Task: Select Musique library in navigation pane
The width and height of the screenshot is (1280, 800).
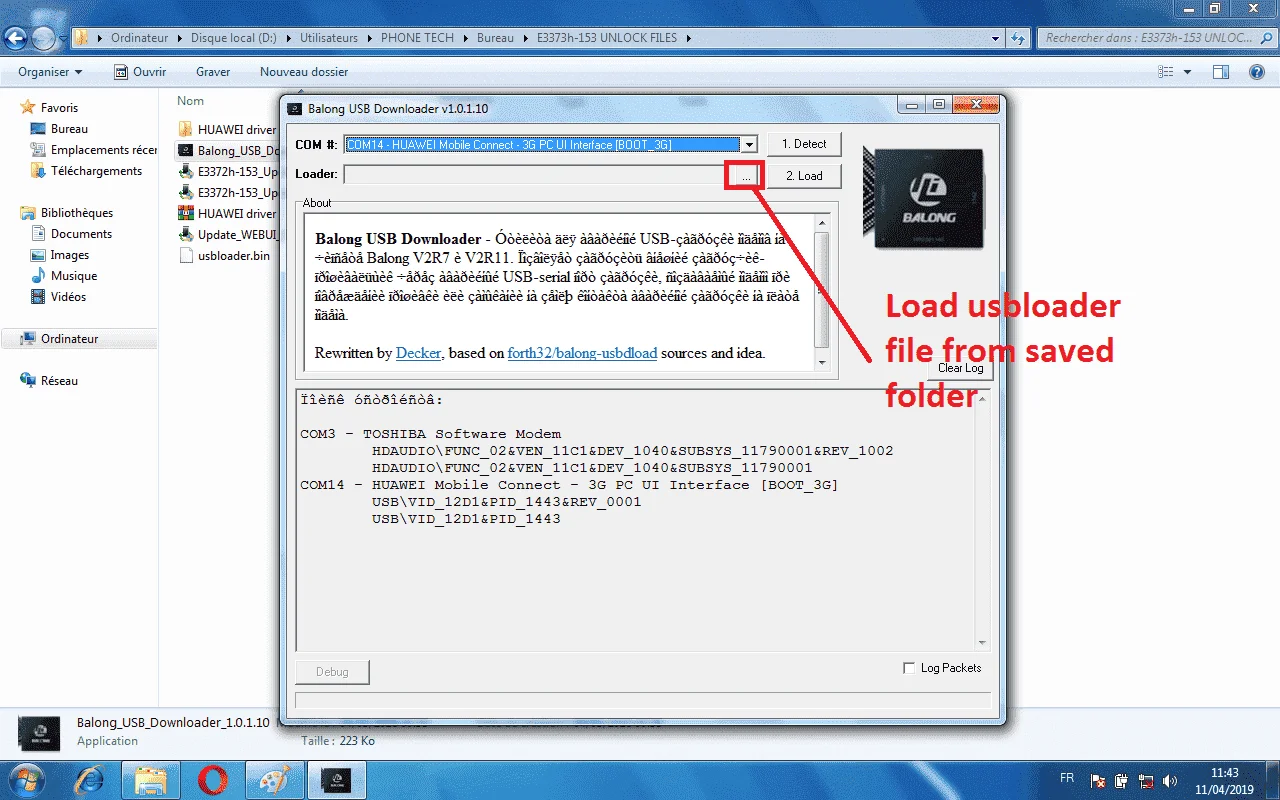Action: (x=74, y=276)
